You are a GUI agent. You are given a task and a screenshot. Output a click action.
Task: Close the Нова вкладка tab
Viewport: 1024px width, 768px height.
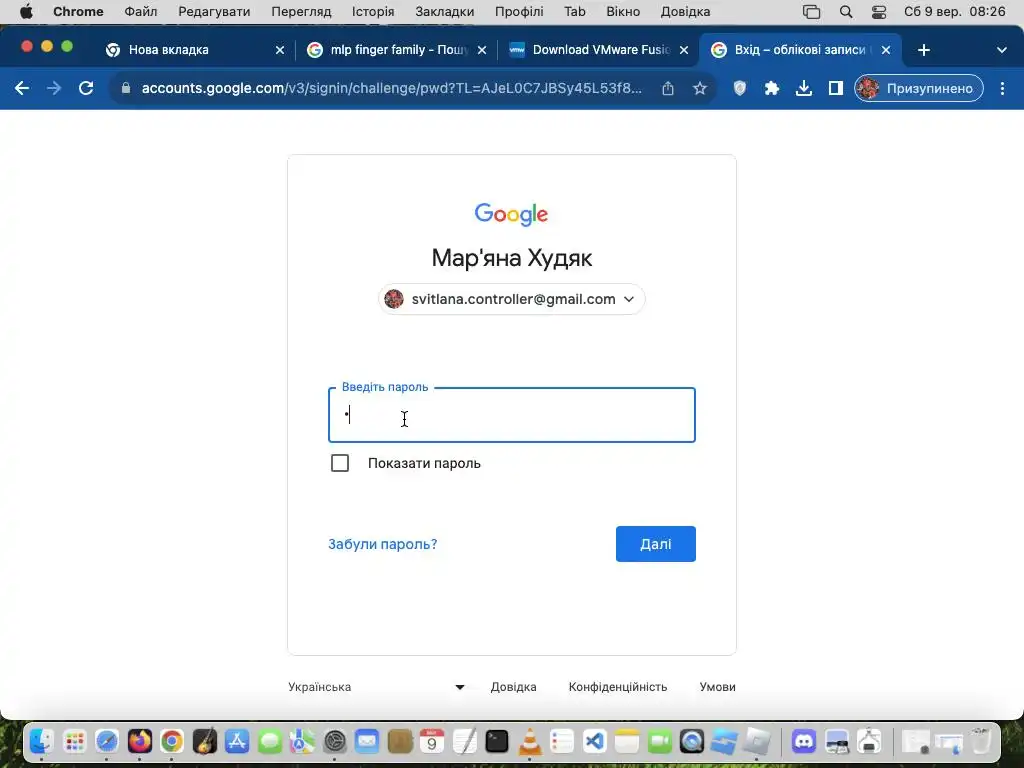pyautogui.click(x=280, y=50)
